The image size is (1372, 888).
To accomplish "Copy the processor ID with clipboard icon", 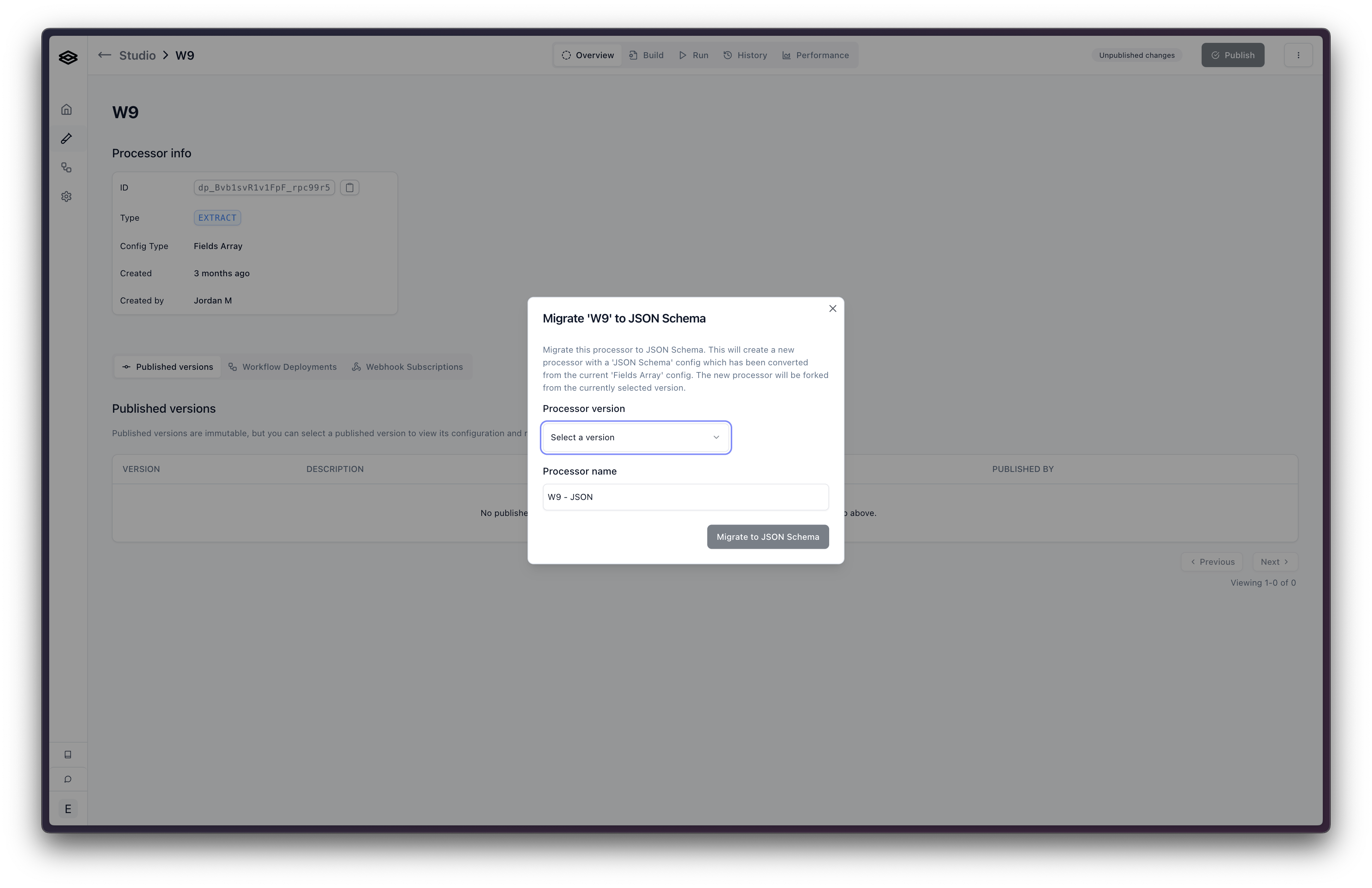I will point(349,187).
